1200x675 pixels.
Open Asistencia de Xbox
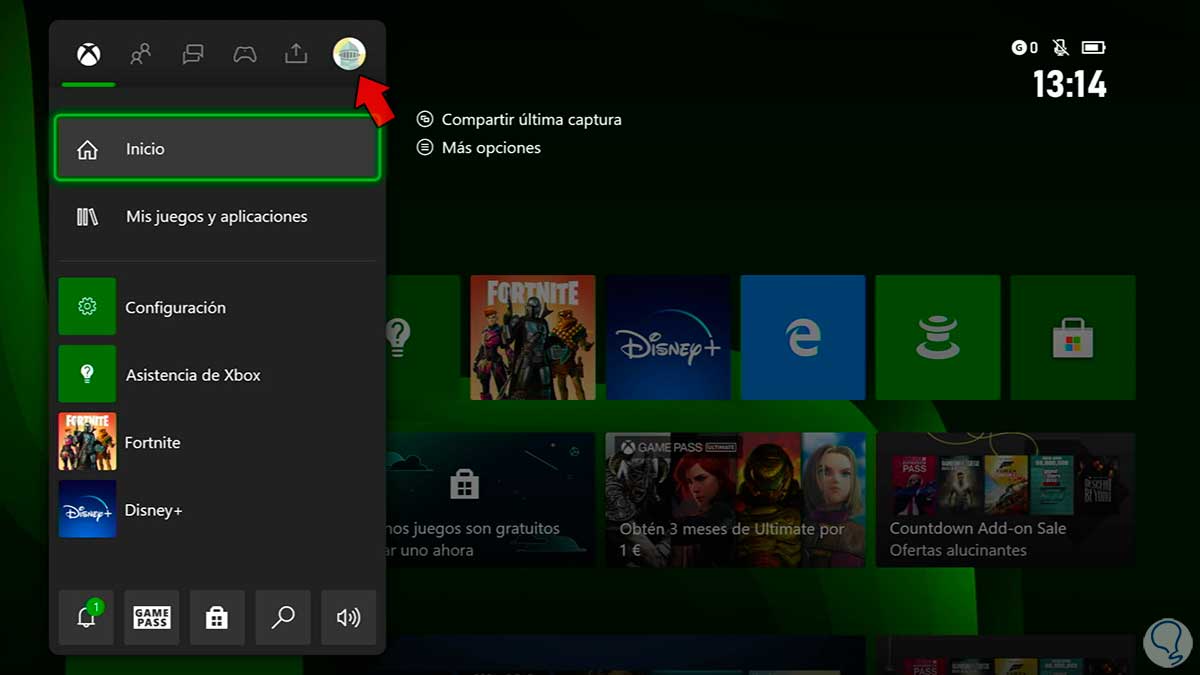[193, 375]
